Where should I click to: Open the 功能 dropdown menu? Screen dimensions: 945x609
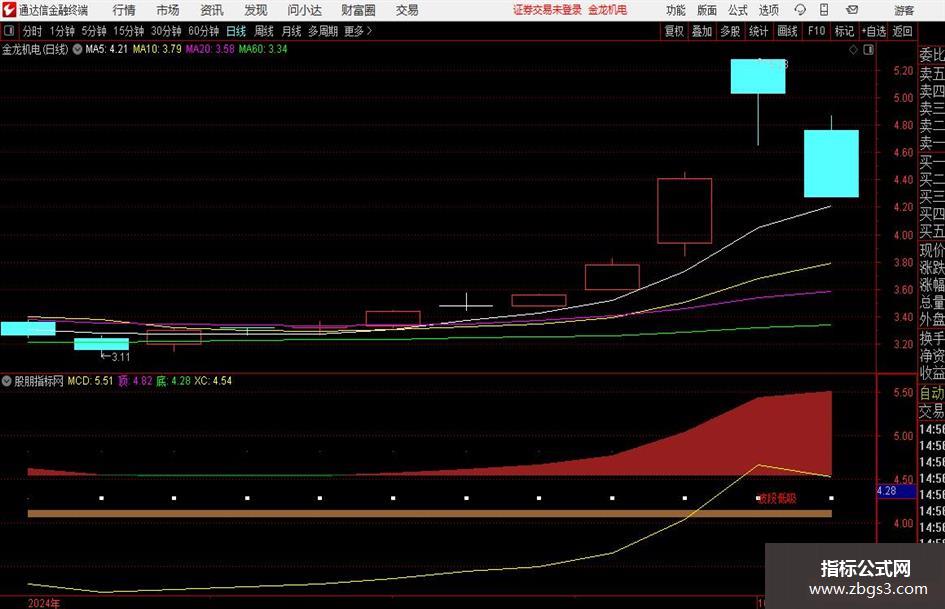tap(676, 10)
